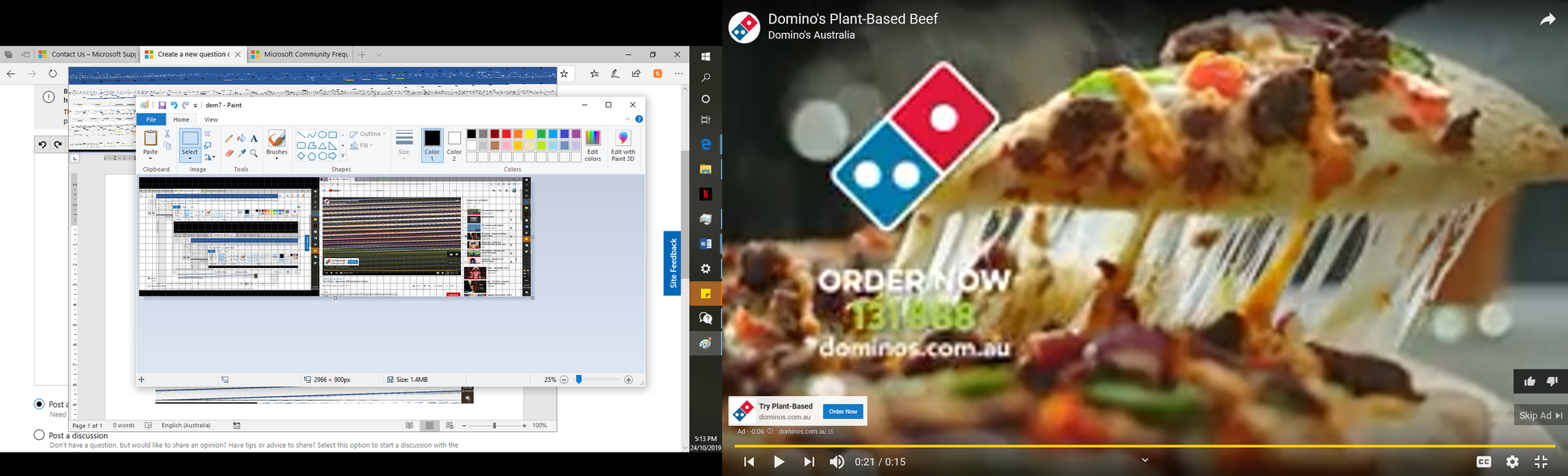Click the Add notes pen icon in Edge
The height and width of the screenshot is (476, 1568).
coord(615,74)
